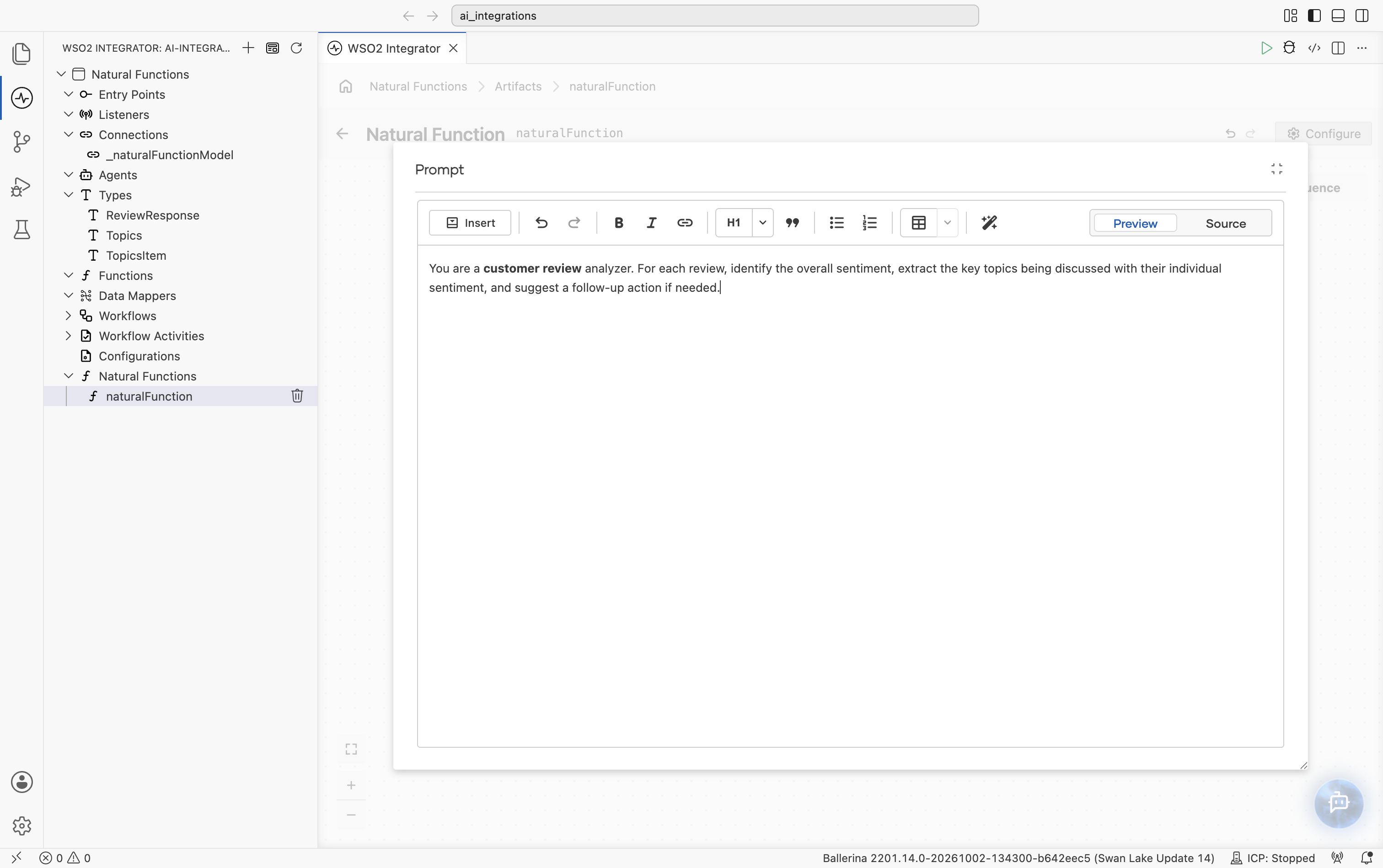The width and height of the screenshot is (1383, 868).
Task: Toggle the primary sidebar visibility
Action: point(1314,16)
